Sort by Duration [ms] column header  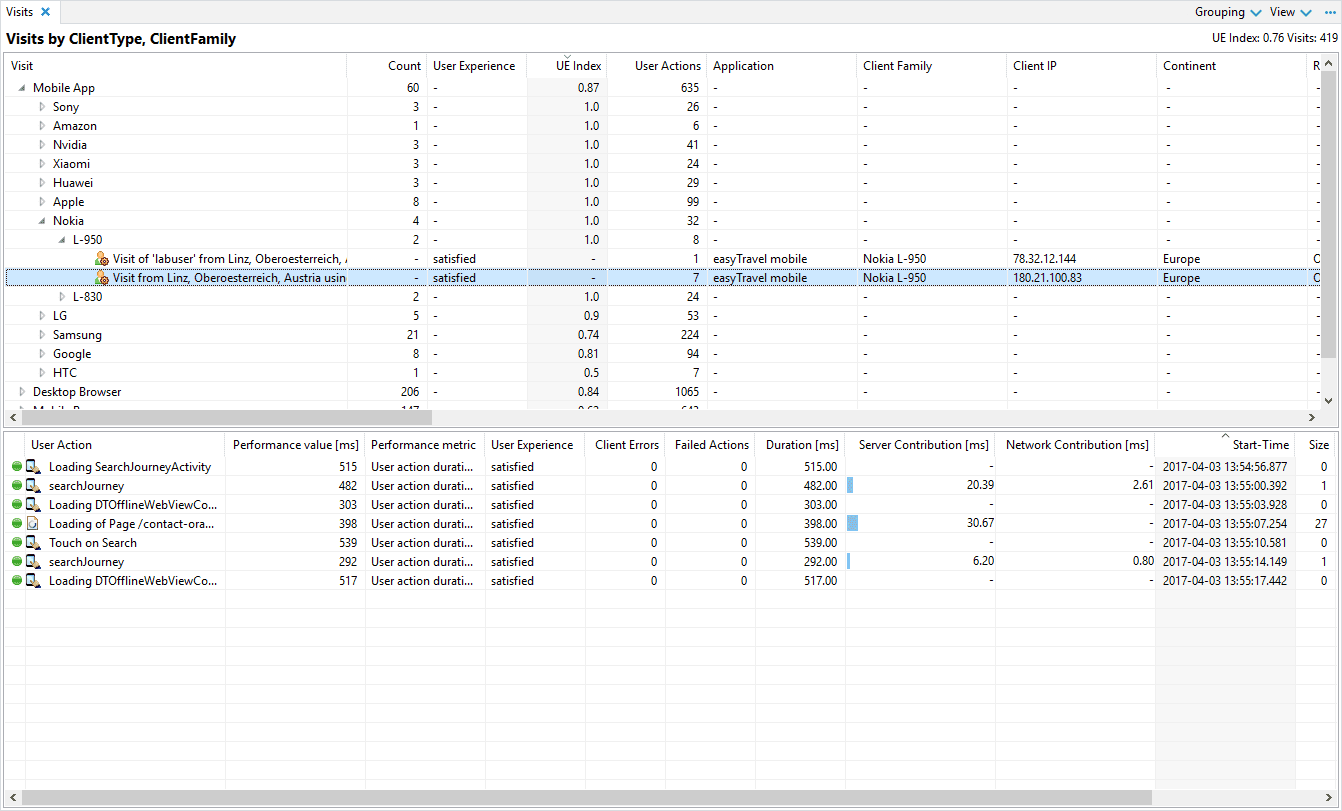[x=800, y=445]
